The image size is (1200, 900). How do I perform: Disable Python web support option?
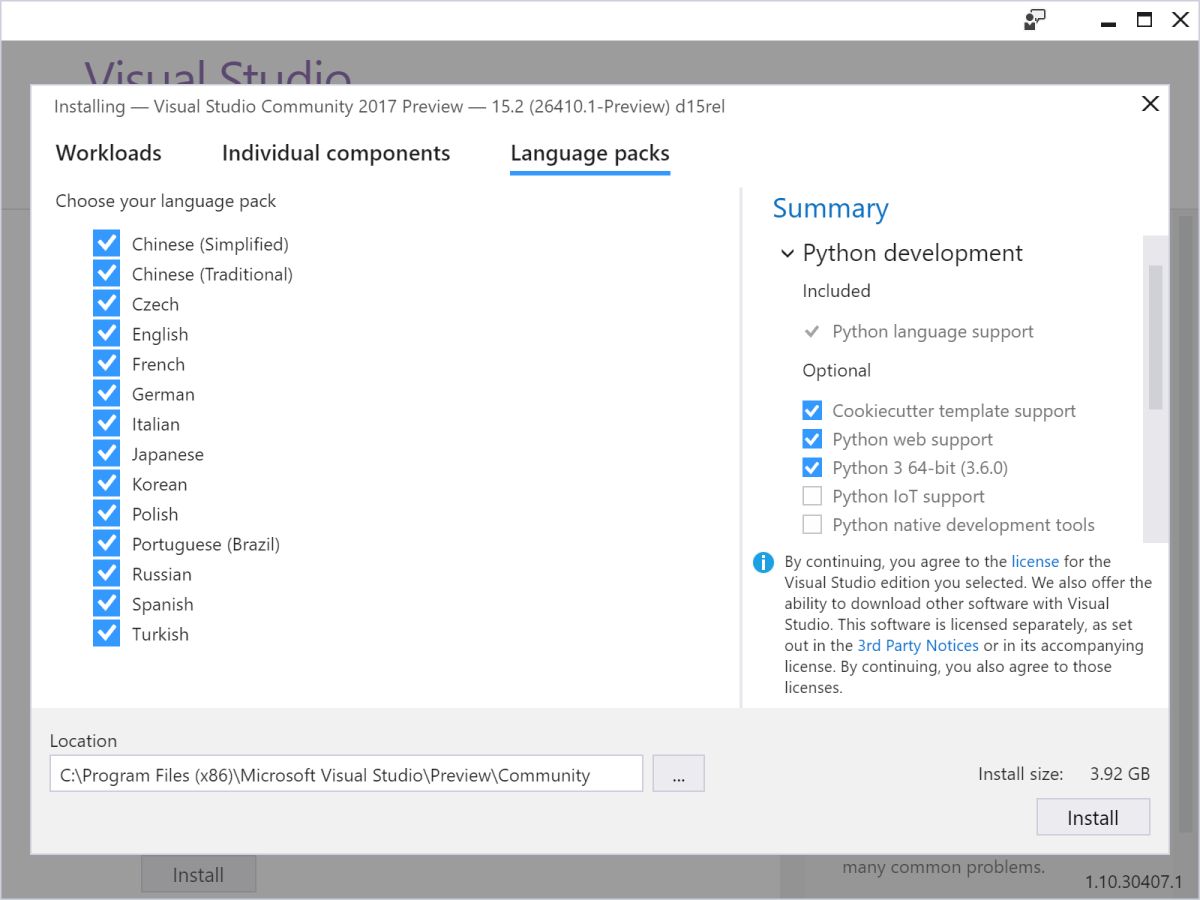point(812,439)
